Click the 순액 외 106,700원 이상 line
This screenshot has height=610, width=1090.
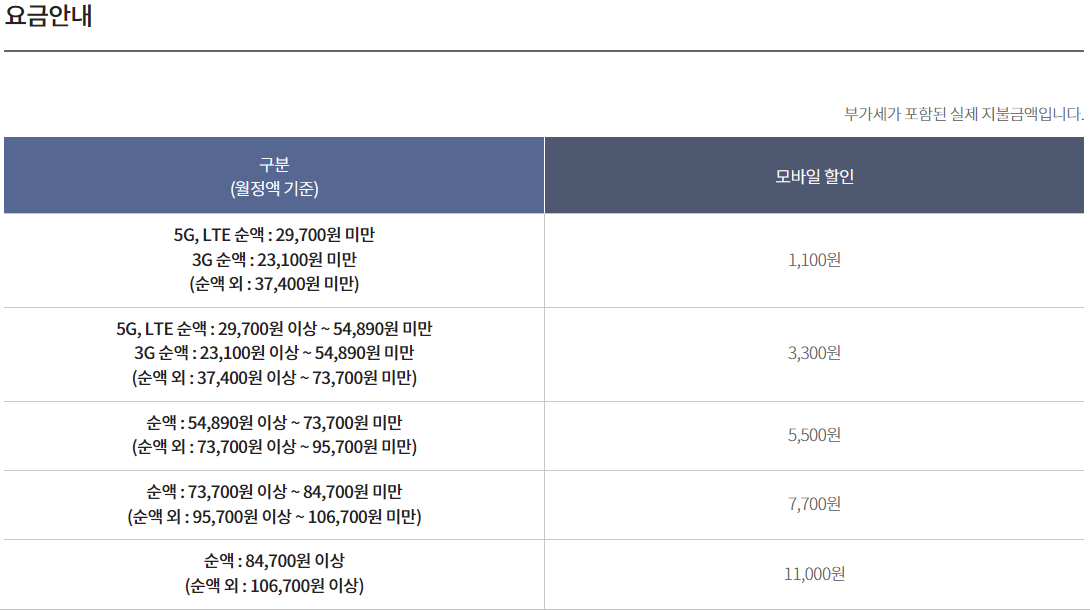pyautogui.click(x=274, y=585)
